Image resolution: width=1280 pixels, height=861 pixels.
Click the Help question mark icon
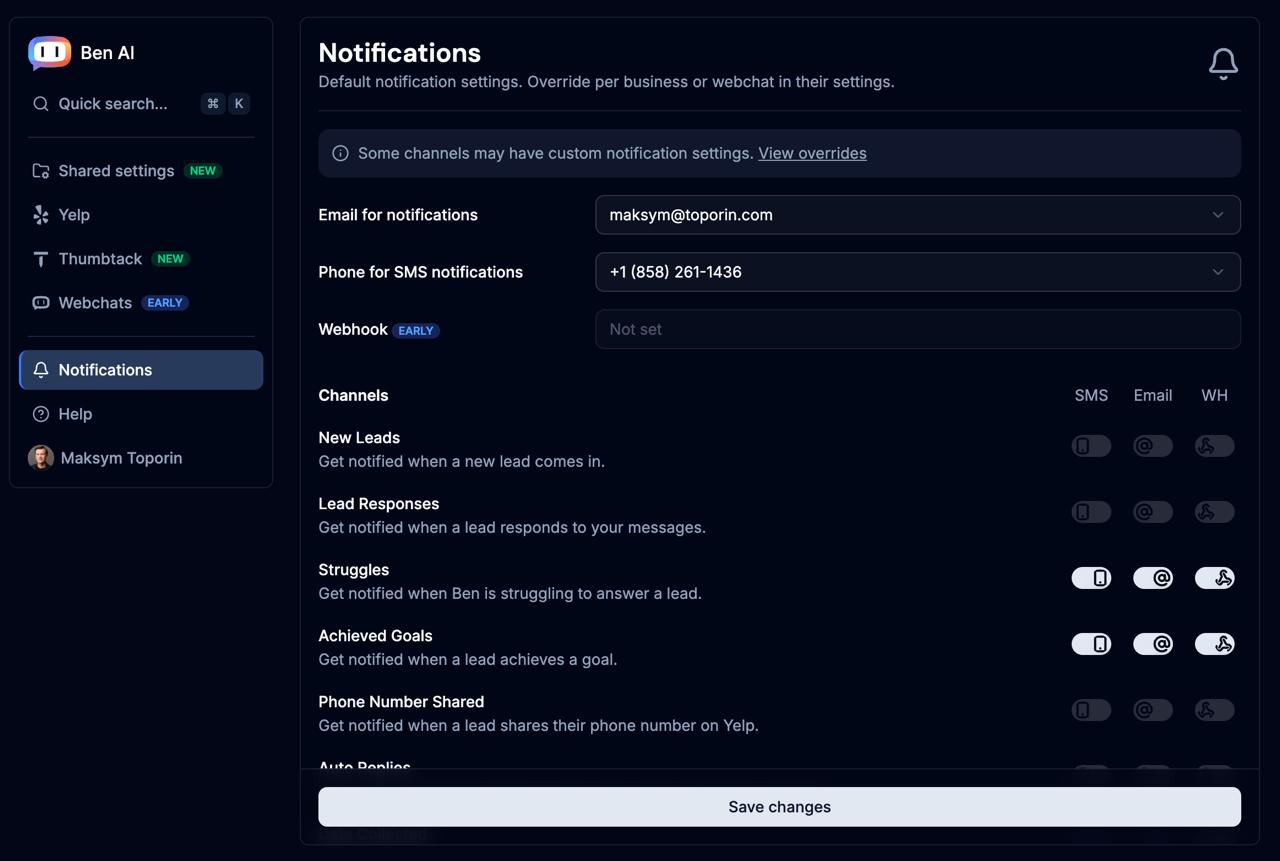41,414
